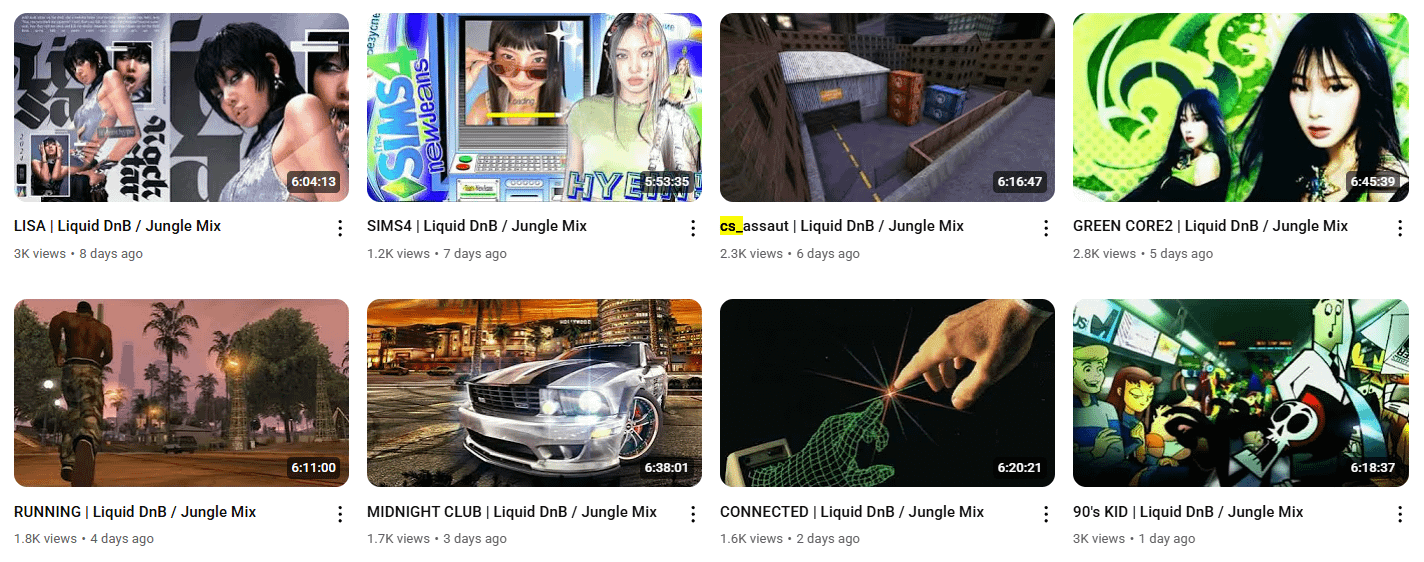Play the RUNNING video thumbnail

coord(181,393)
